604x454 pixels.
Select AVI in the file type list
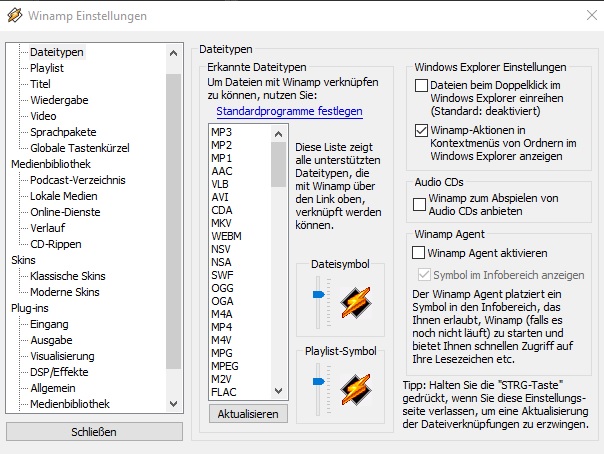click(x=220, y=197)
